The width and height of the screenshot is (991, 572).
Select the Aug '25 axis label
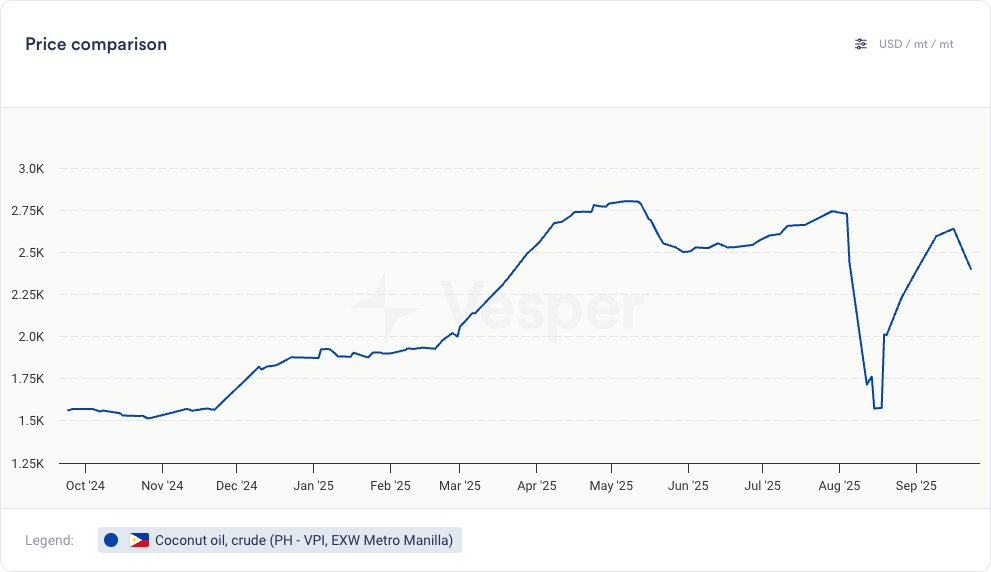[x=839, y=486]
